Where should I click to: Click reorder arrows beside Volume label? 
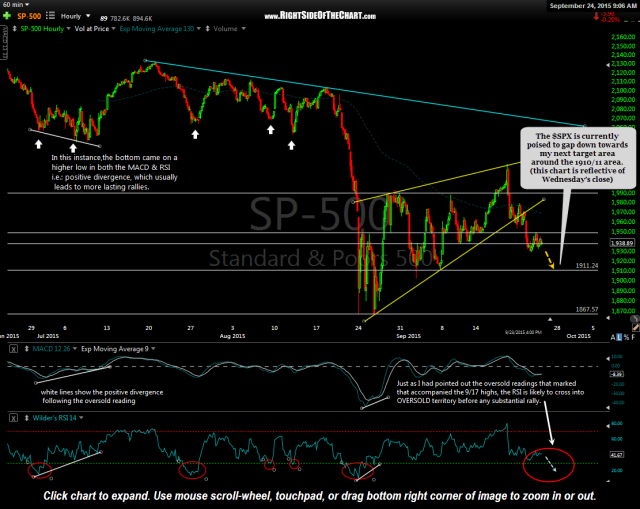(x=207, y=29)
